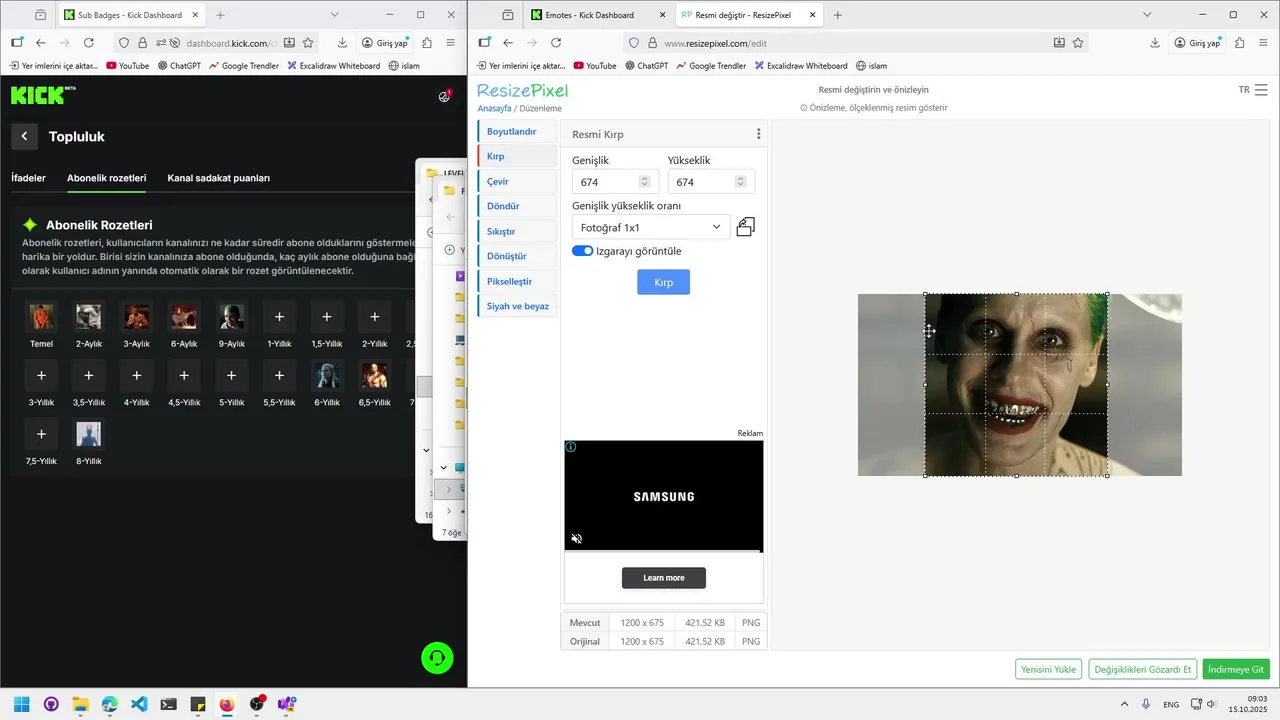Viewport: 1280px width, 720px height.
Task: Click Yenisini Yükle button
Action: pos(1049,669)
